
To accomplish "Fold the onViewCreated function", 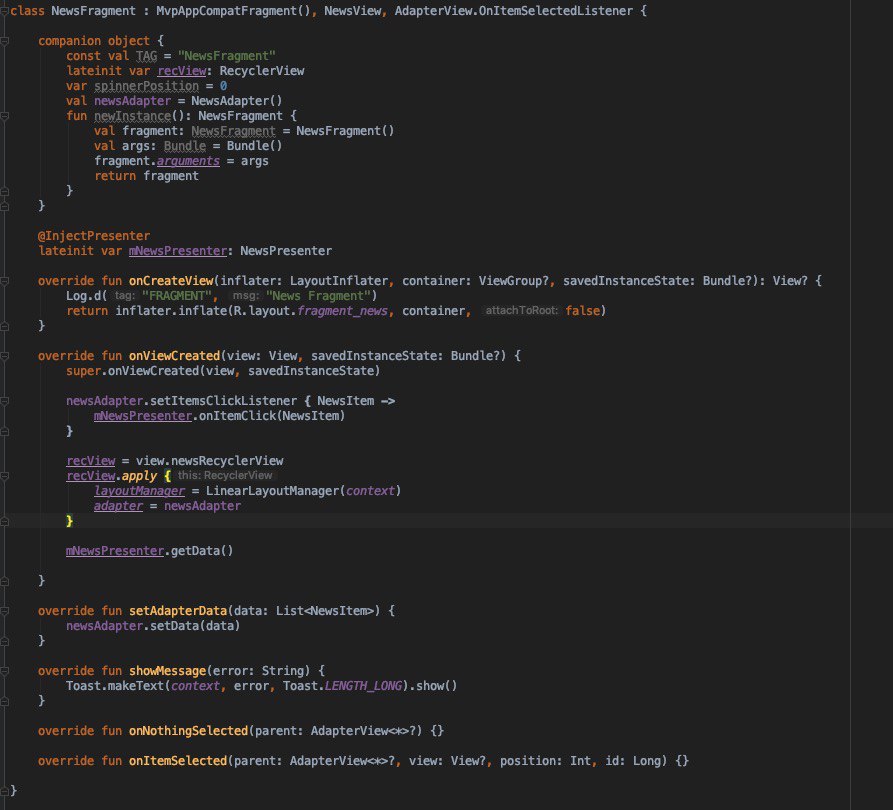I will 4,356.
